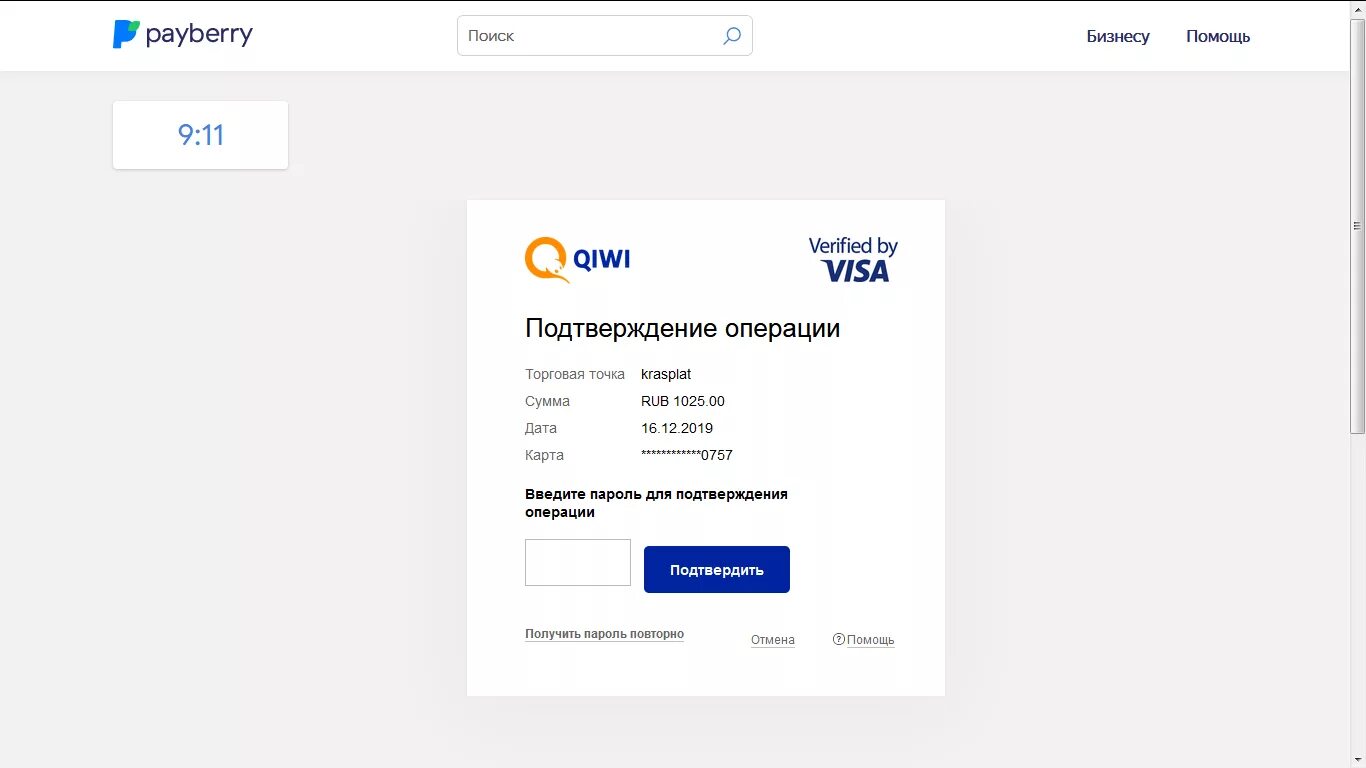Viewport: 1366px width, 768px height.
Task: Click the Отмена link
Action: click(773, 640)
